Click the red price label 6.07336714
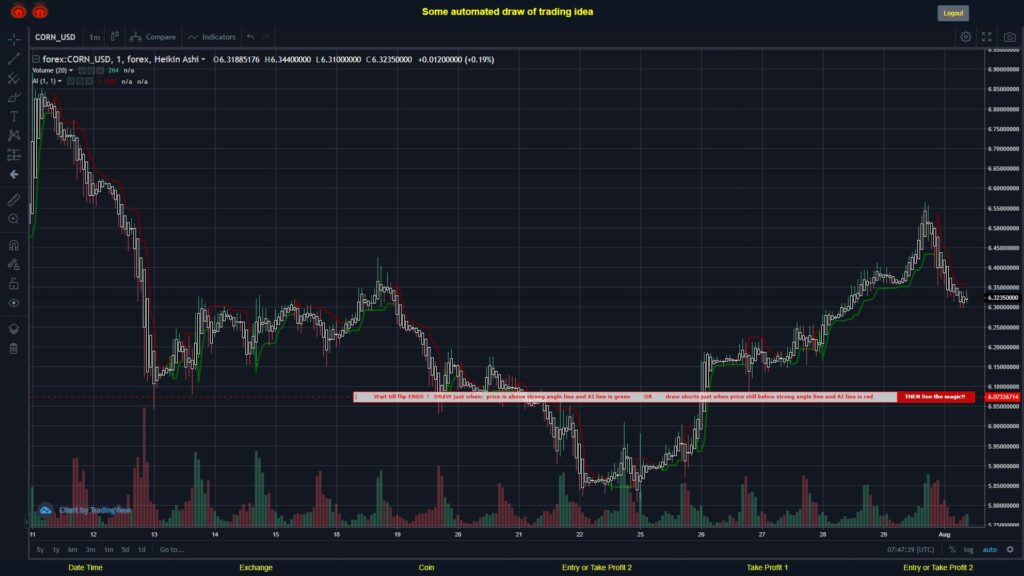The width and height of the screenshot is (1024, 576). (x=1002, y=396)
